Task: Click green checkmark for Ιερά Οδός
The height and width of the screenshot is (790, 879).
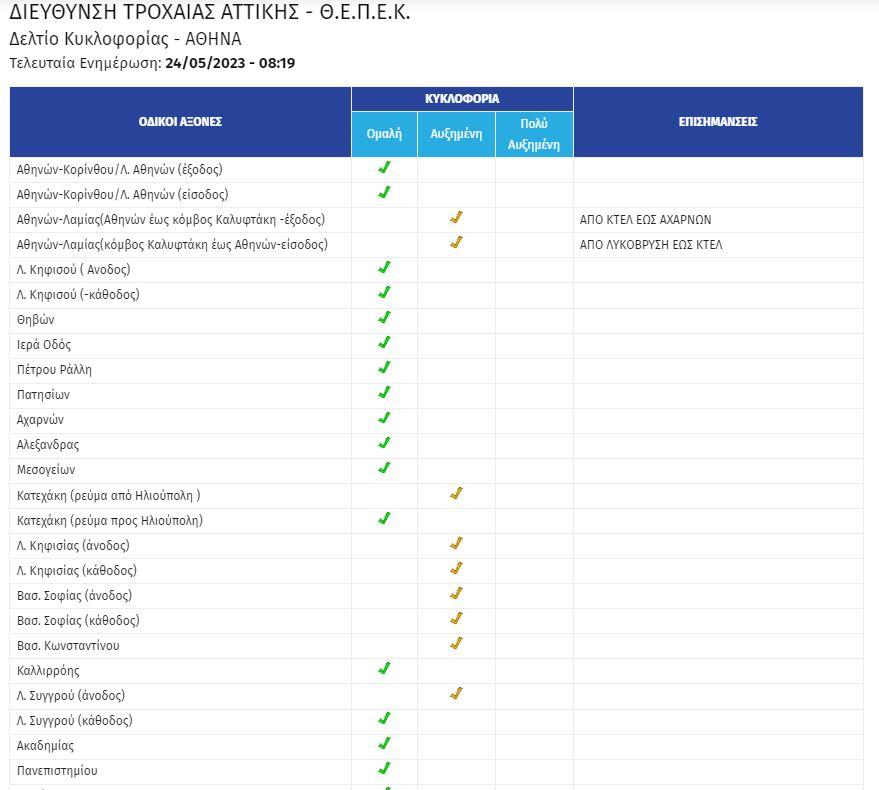Action: pyautogui.click(x=384, y=343)
